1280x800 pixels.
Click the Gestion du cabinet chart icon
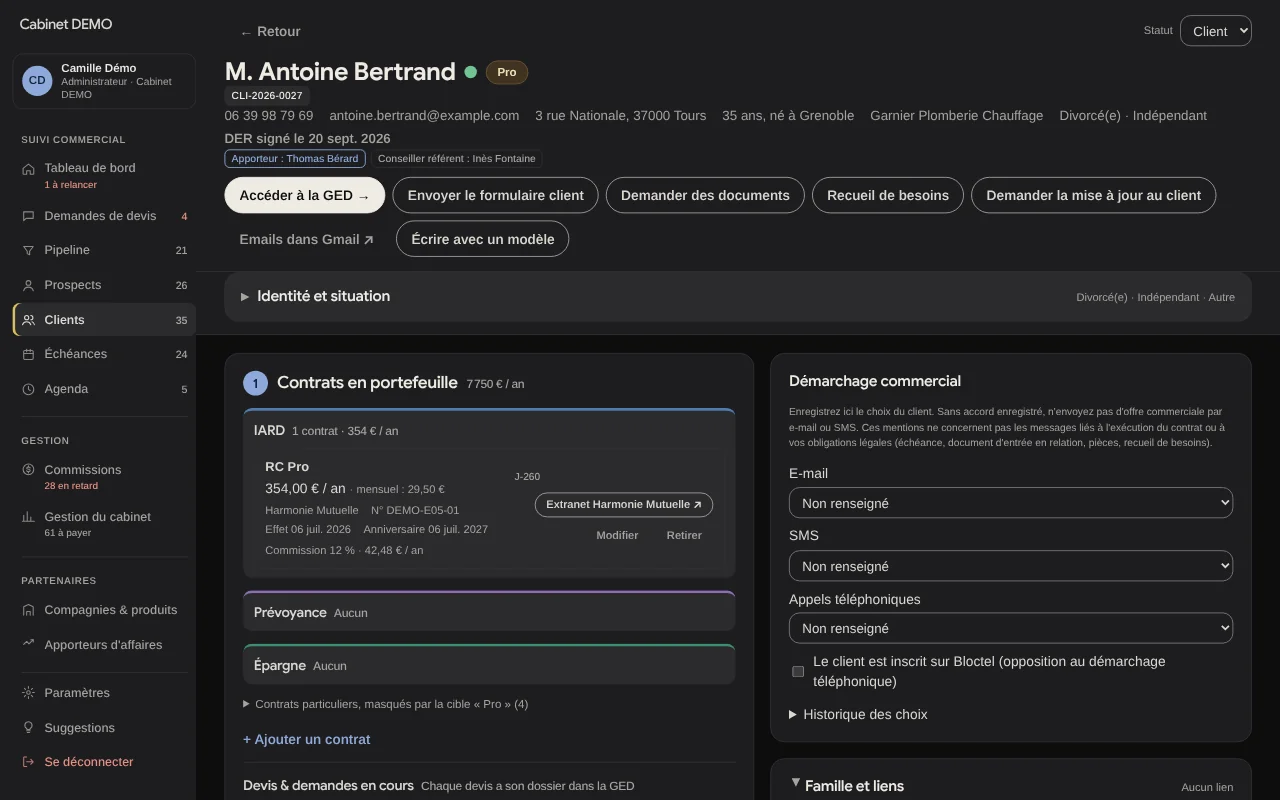tap(28, 517)
